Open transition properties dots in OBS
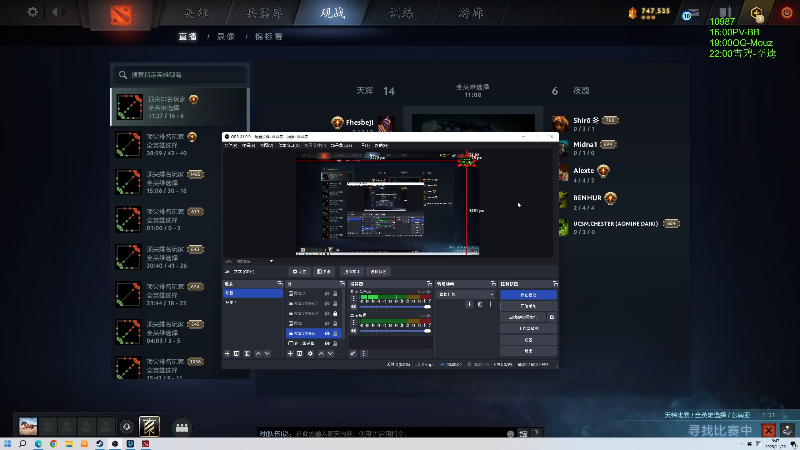 point(490,305)
